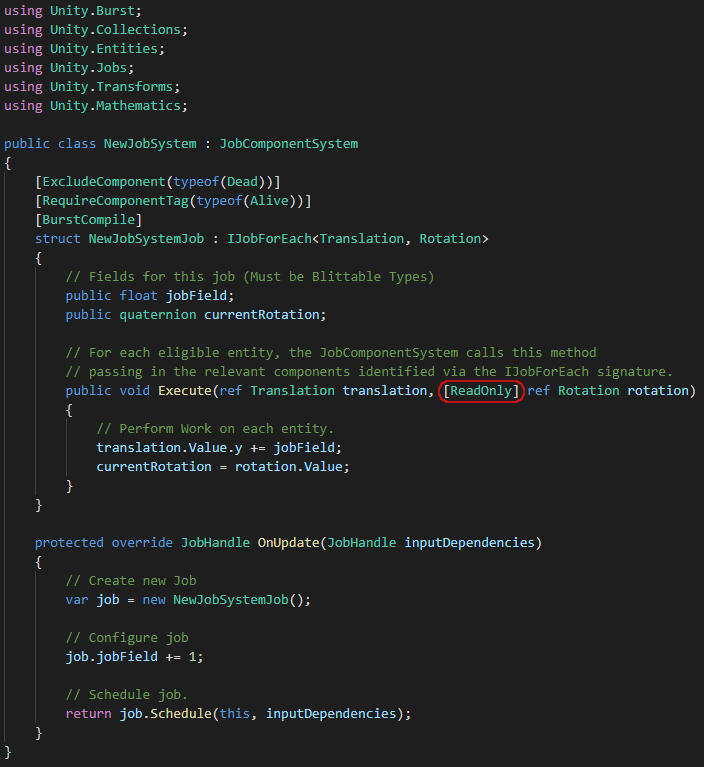Screen dimensions: 704x767
Task: Click the 'Create new Job' comment
Action: tap(131, 581)
